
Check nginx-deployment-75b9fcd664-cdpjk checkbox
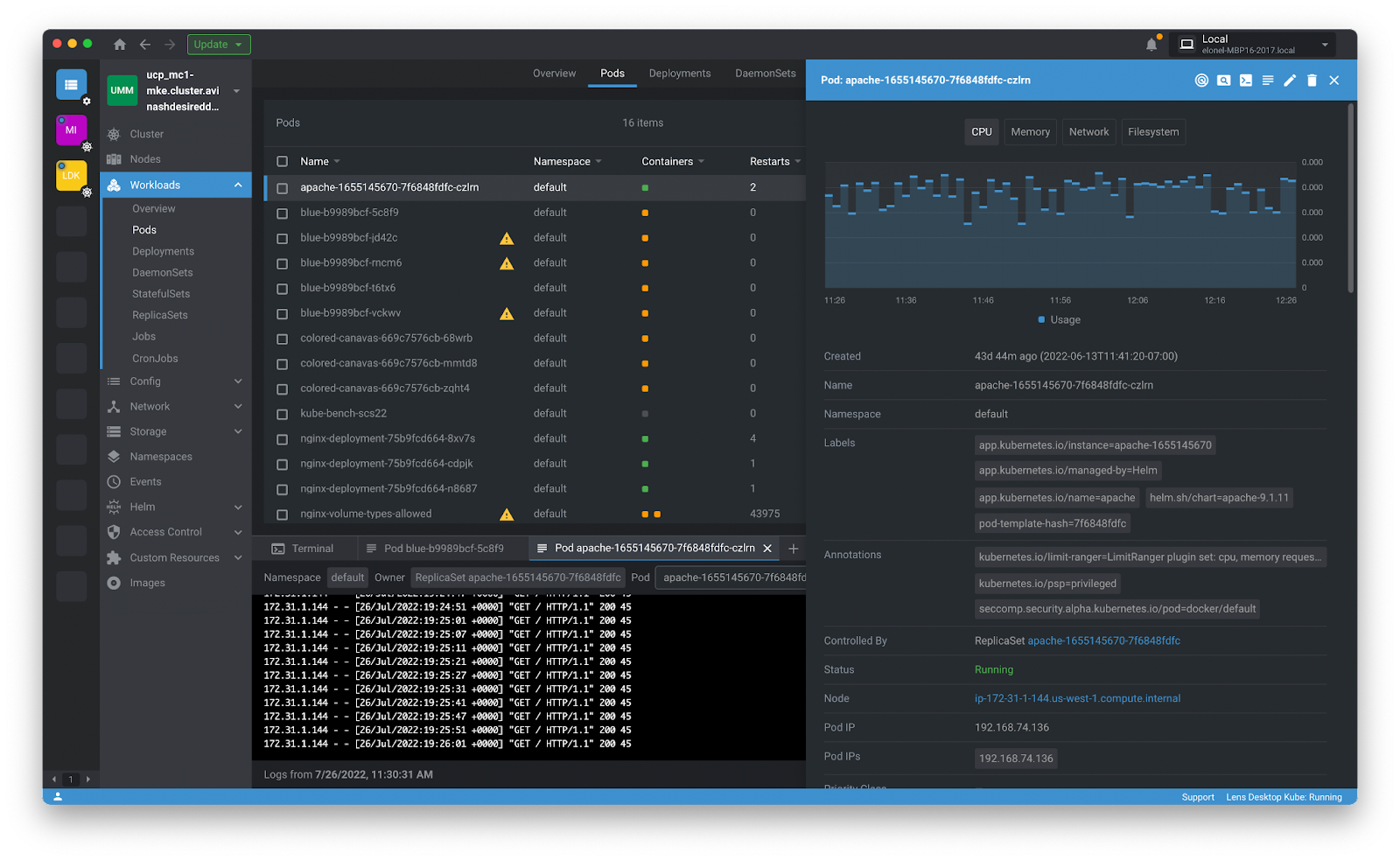point(282,465)
